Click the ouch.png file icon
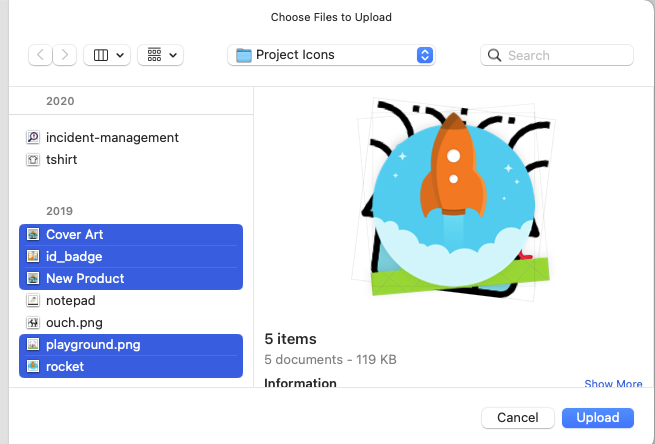 point(33,323)
